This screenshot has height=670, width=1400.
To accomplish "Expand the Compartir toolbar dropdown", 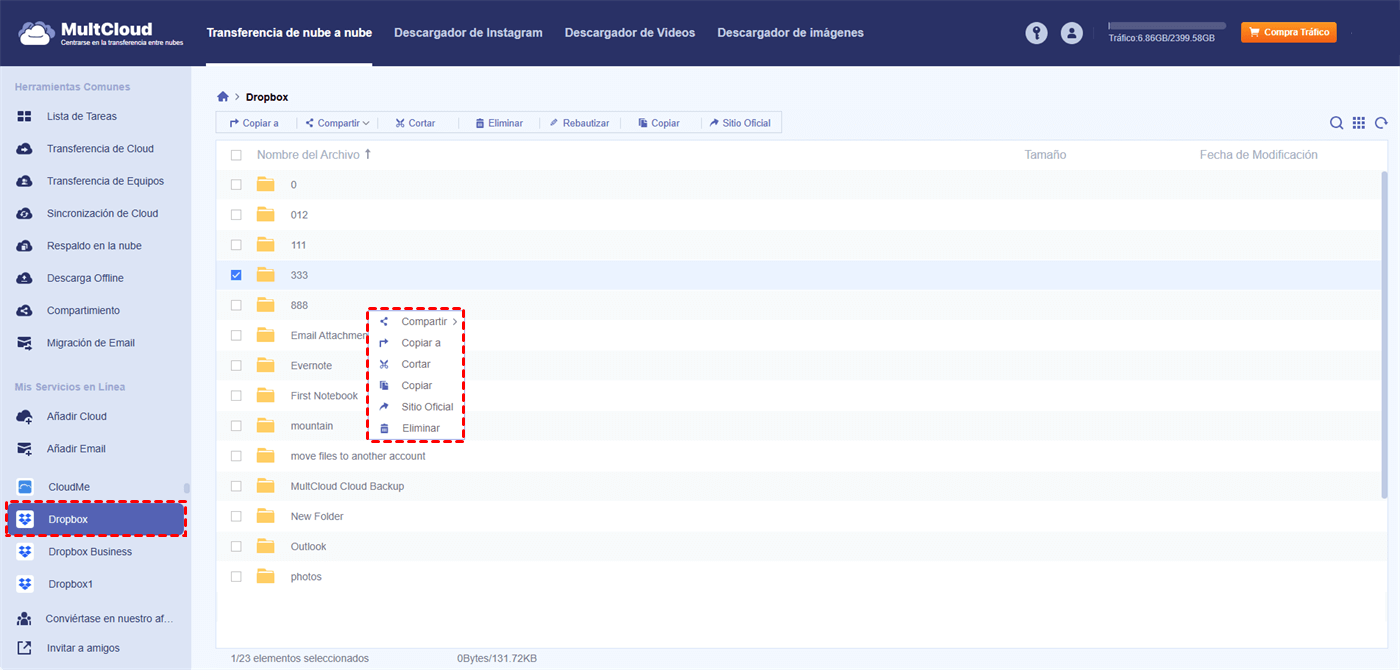I will (338, 123).
